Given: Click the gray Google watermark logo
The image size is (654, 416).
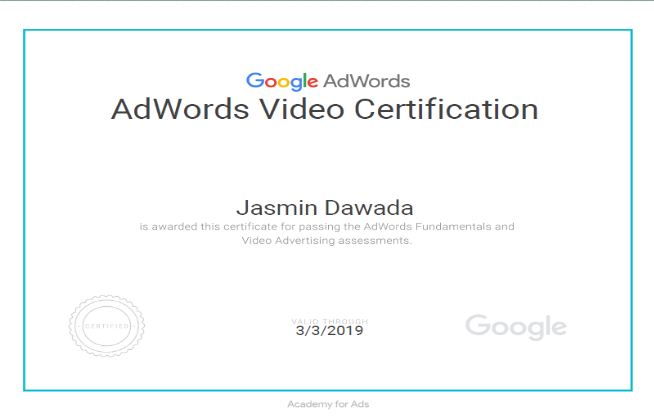Looking at the screenshot, I should coord(516,326).
